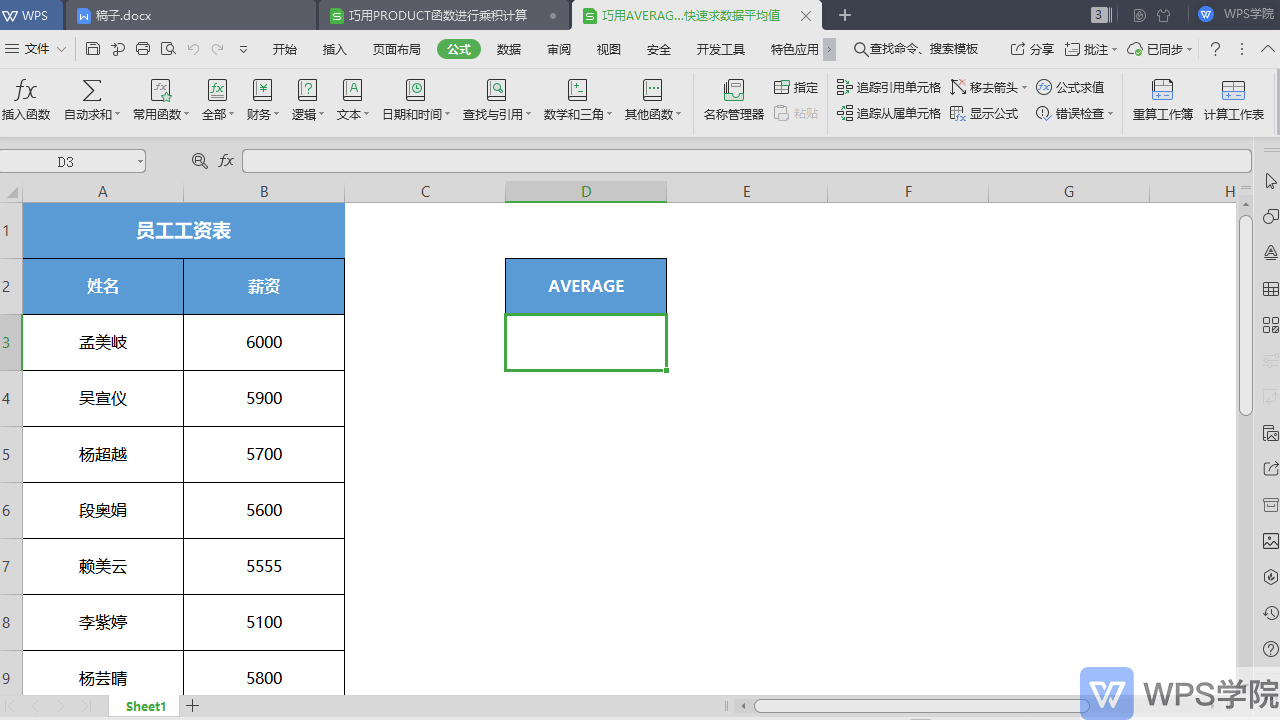Click the 分享 share button

click(x=1034, y=48)
